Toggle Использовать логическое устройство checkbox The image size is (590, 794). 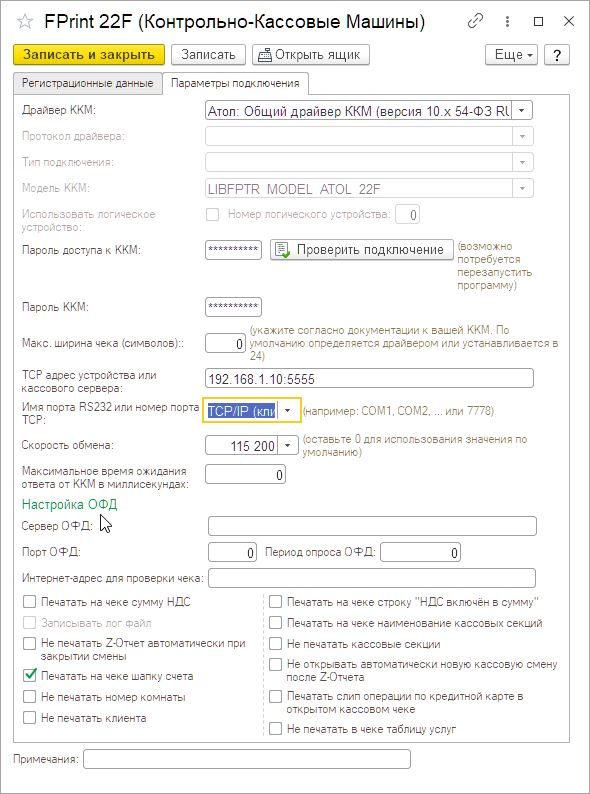[213, 215]
